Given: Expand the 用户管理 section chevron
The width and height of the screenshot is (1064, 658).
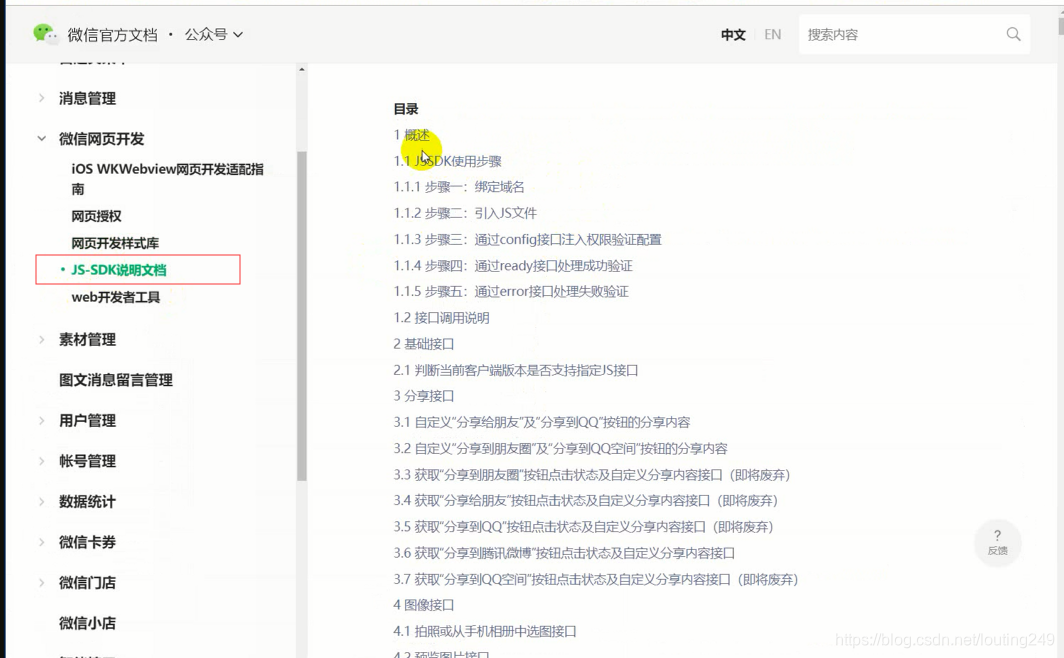Looking at the screenshot, I should 41,421.
